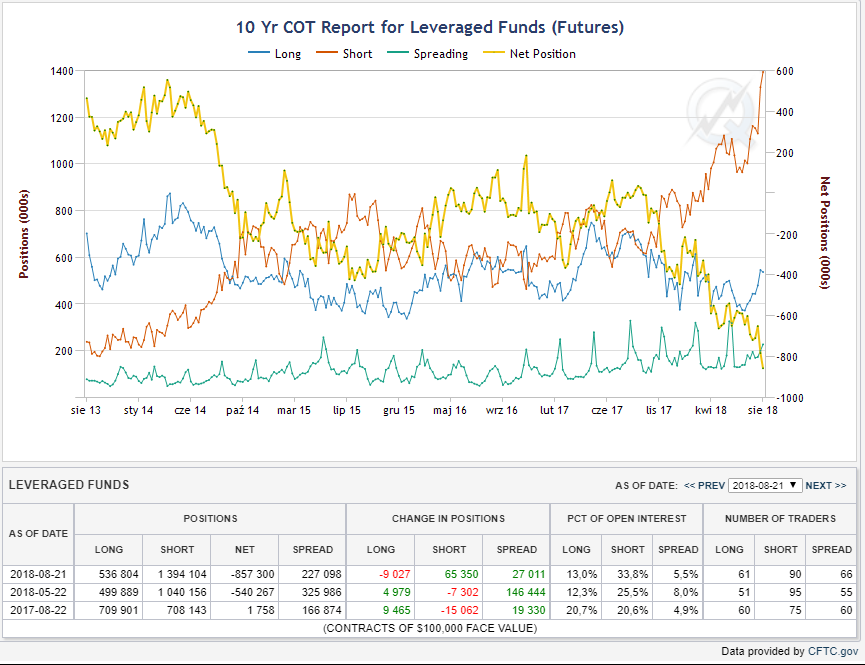Viewport: 865px width, 665px height.
Task: Click the NUMBER OF TRADERS header
Action: (x=780, y=519)
